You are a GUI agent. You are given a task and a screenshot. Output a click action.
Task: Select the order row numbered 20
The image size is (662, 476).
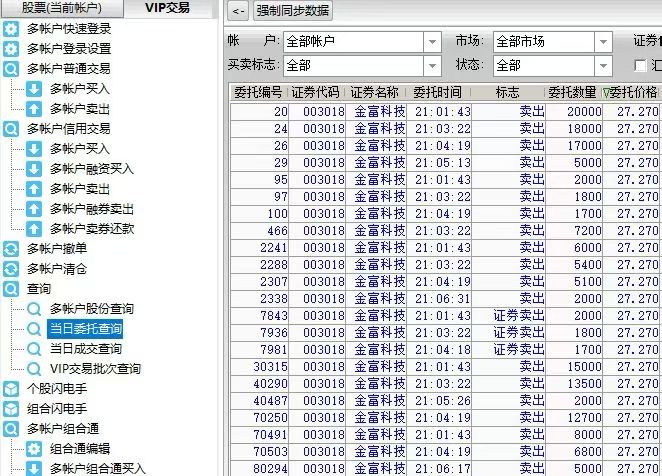[x=446, y=112]
